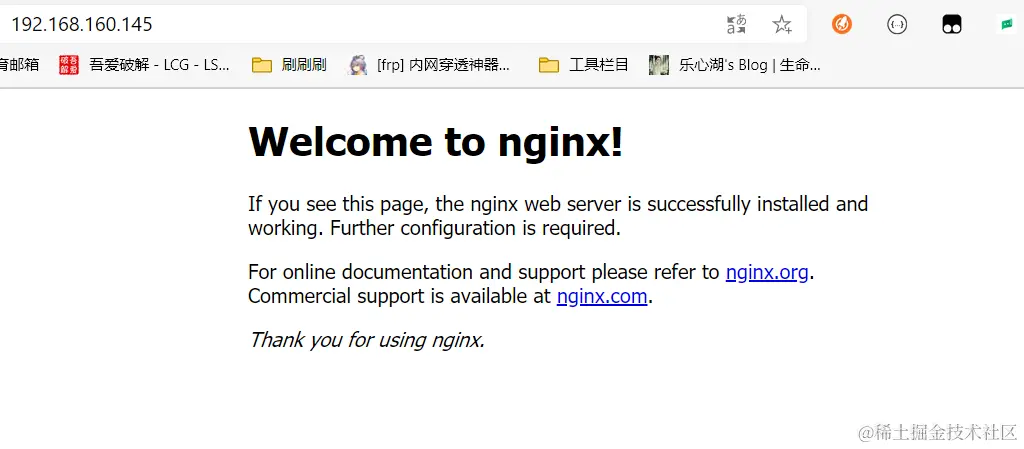Open the 工具栏目 bookmark folder
1024x449 pixels.
(x=583, y=65)
